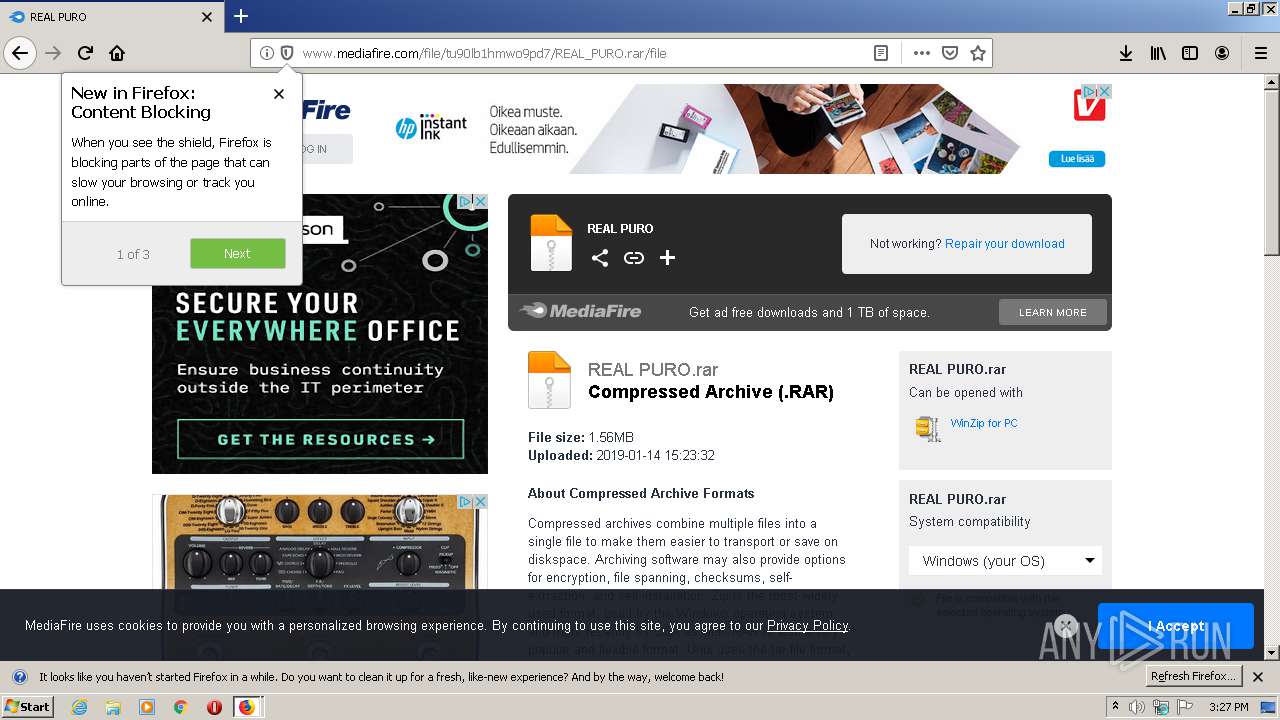This screenshot has height=720, width=1280.
Task: Open file explorer from taskbar
Action: [113, 707]
